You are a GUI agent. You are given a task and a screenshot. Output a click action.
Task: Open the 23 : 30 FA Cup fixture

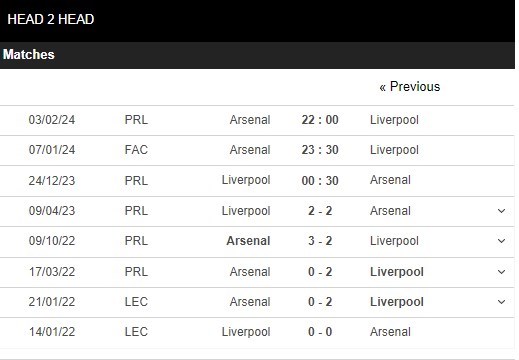[320, 150]
